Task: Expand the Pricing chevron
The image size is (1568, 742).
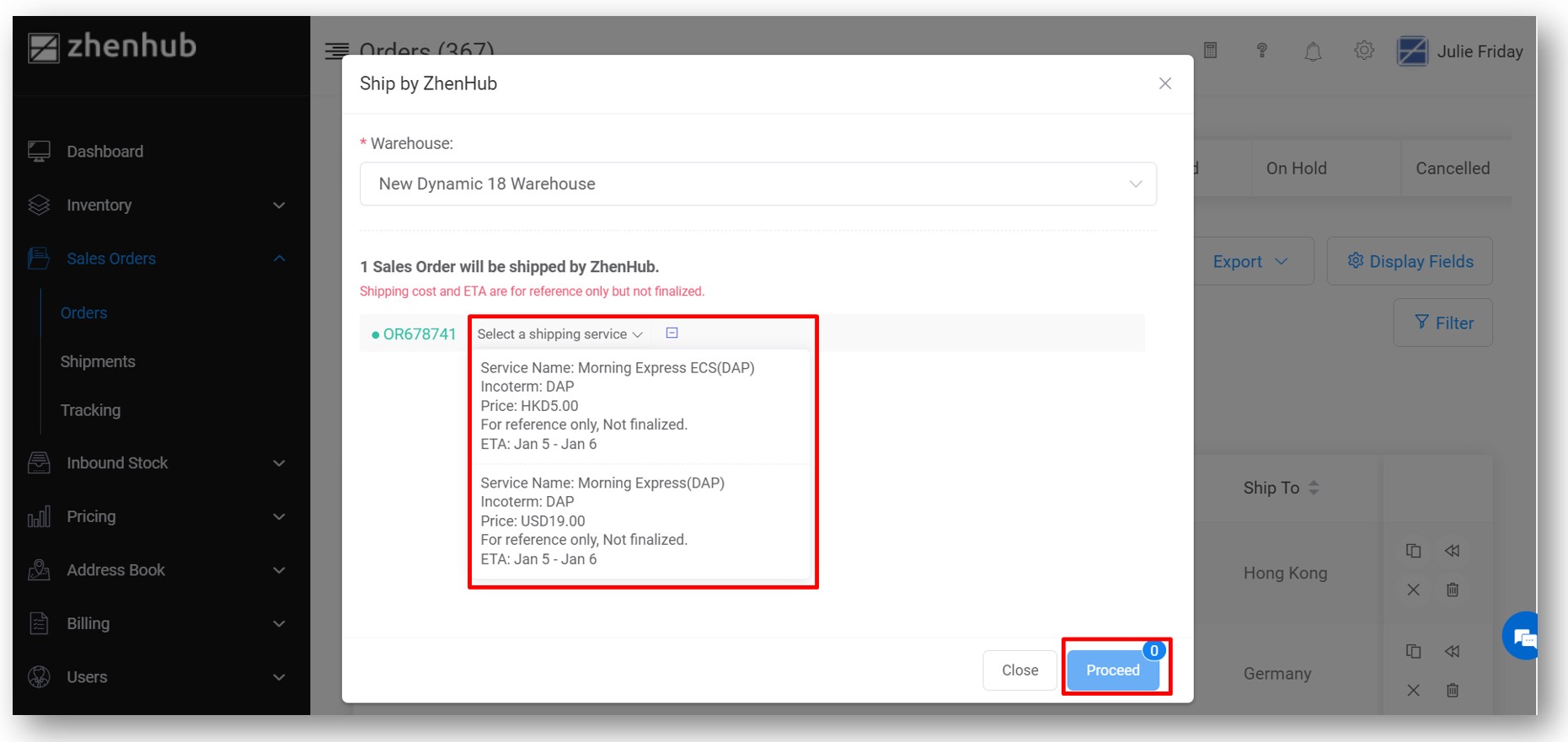Action: (x=279, y=517)
